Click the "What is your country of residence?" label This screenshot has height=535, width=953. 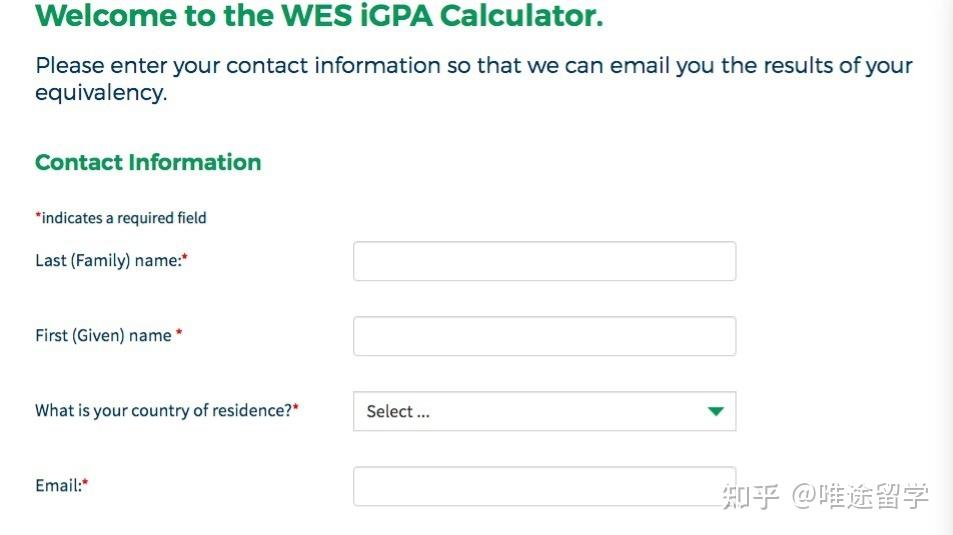(x=163, y=410)
